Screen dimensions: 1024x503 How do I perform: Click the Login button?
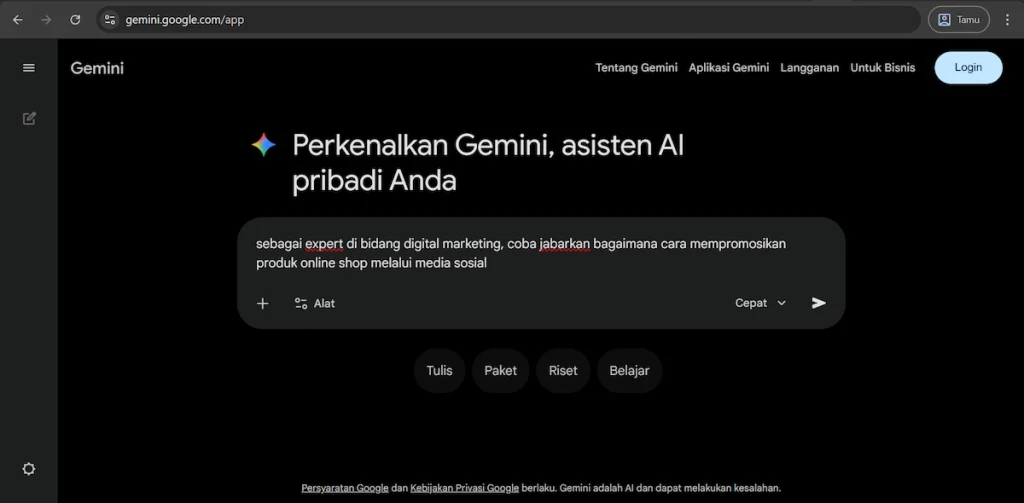968,67
